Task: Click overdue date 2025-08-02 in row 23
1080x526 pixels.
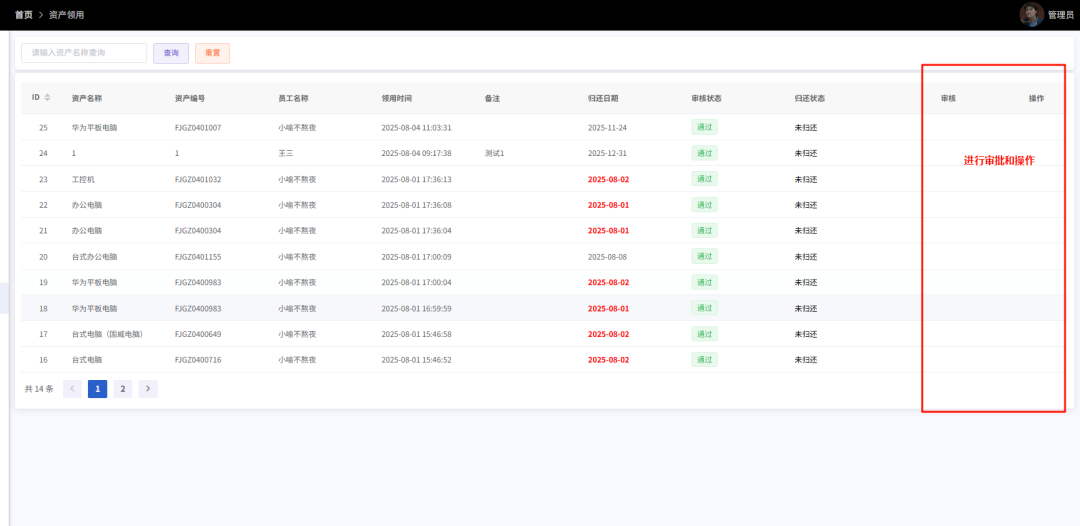Action: tap(608, 180)
